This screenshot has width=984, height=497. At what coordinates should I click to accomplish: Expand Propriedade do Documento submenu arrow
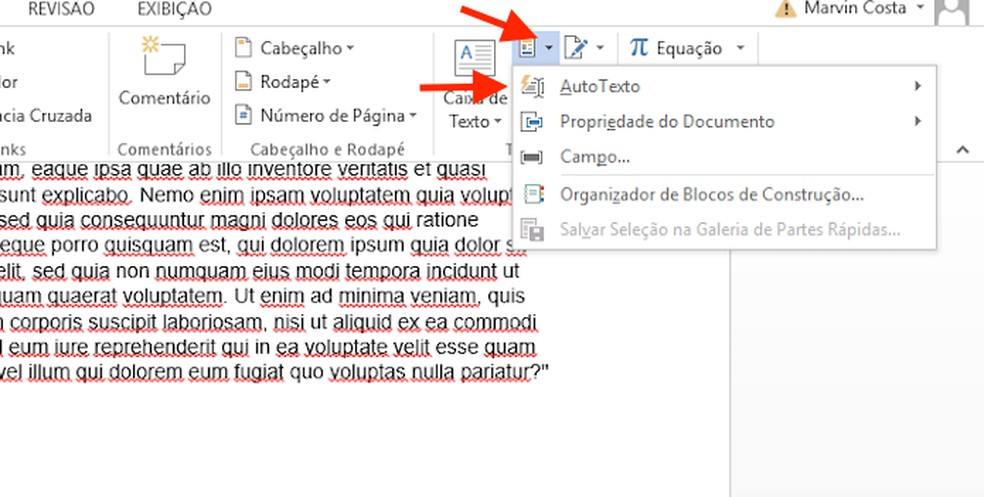click(918, 121)
